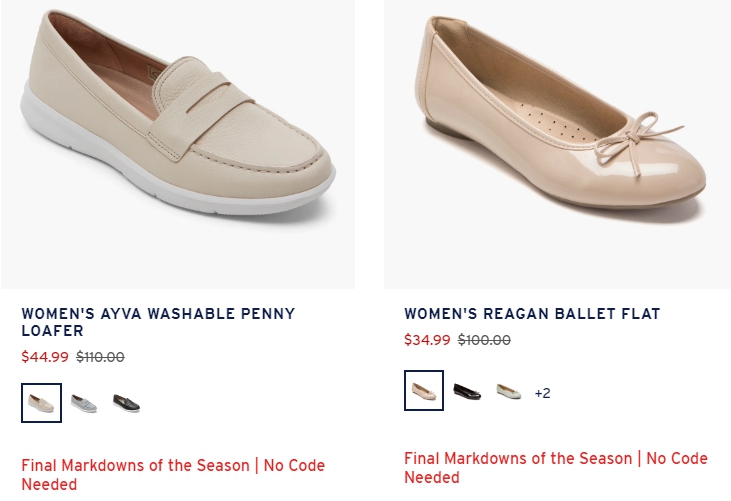The height and width of the screenshot is (501, 731).
Task: Select the nude Reagan ballet flat swatch
Action: tap(424, 391)
